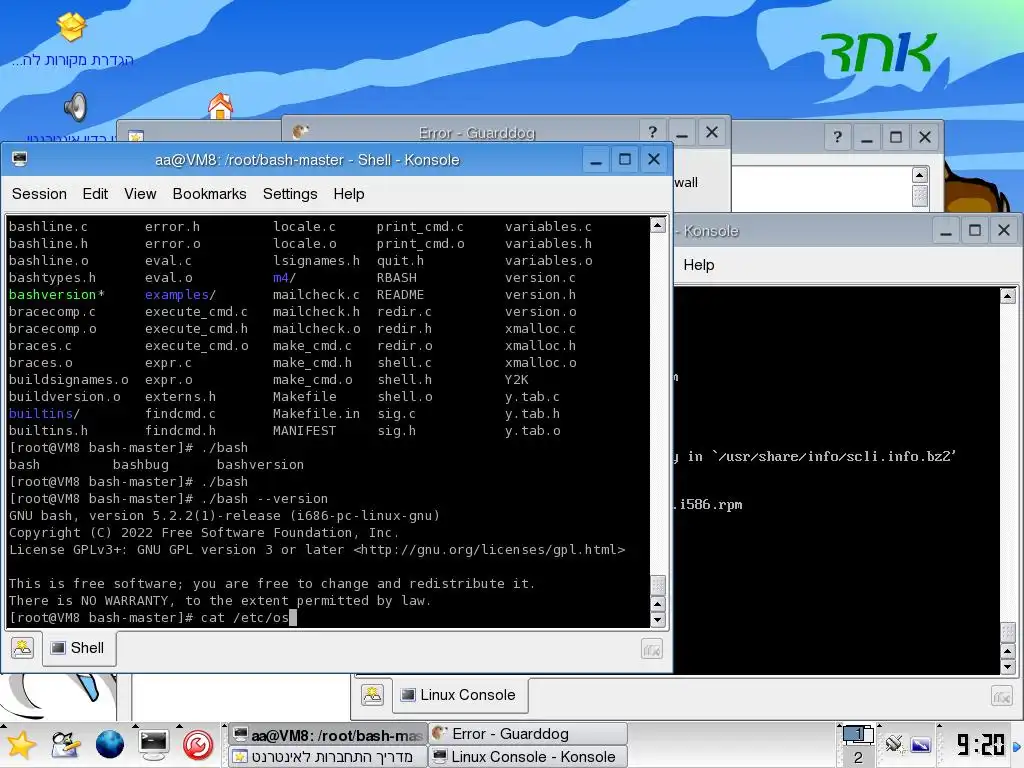1024x768 pixels.
Task: Click scroll-up arrow of the Shell terminal scrollbar
Action: click(658, 225)
